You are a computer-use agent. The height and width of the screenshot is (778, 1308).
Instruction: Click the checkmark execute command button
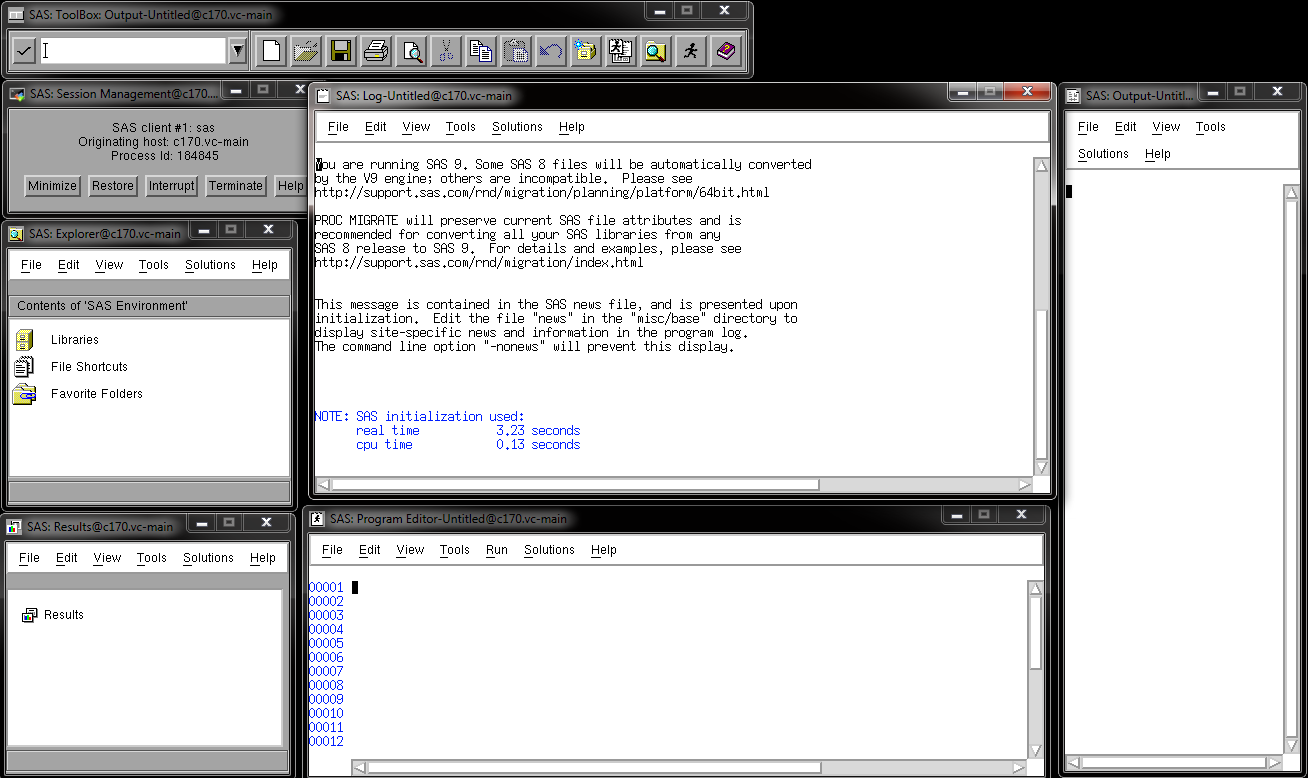click(25, 51)
